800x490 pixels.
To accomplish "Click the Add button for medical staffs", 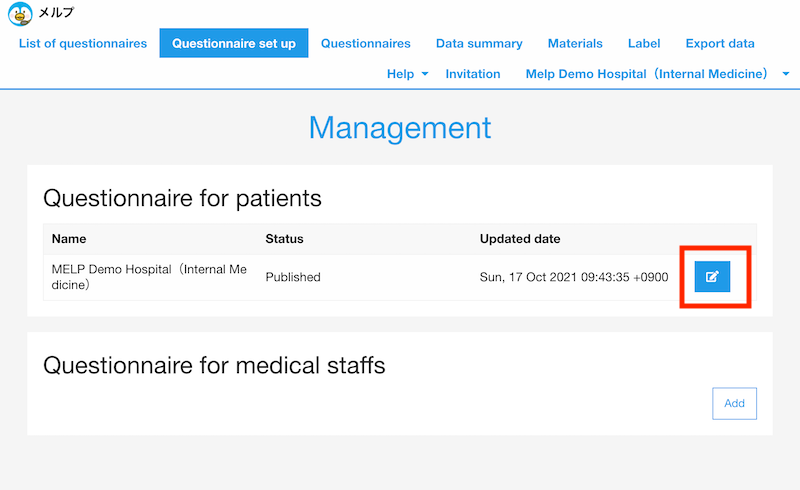I will pos(734,403).
